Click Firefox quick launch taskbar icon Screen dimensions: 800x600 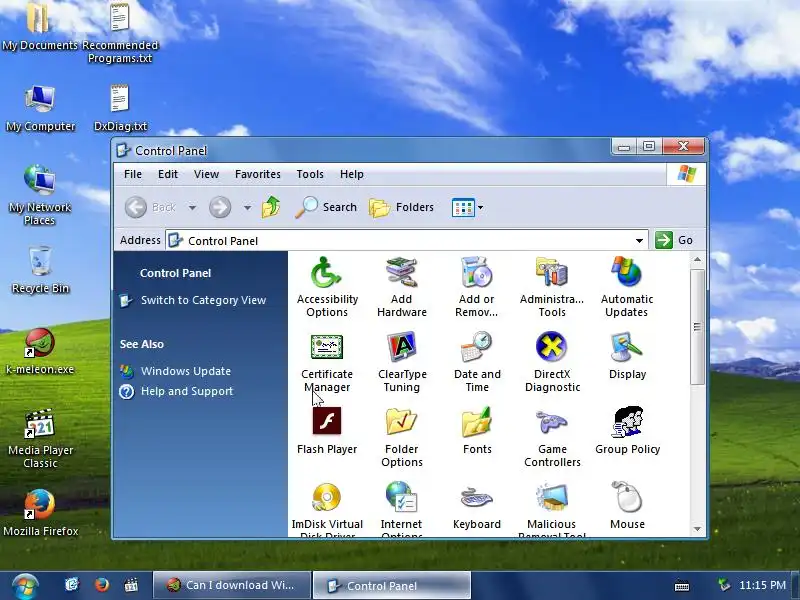click(x=102, y=585)
